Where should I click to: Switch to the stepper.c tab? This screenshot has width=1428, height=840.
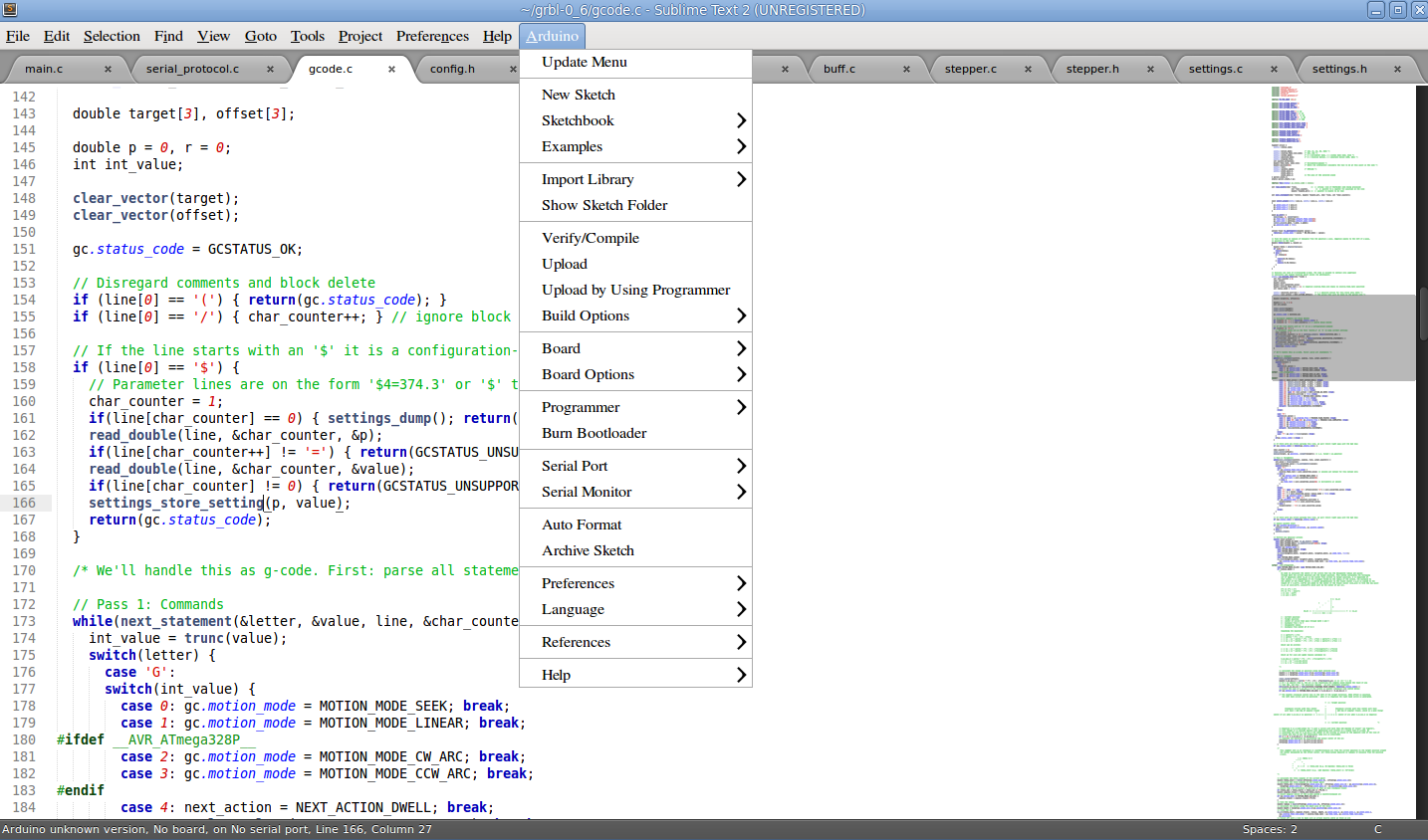pyautogui.click(x=970, y=70)
